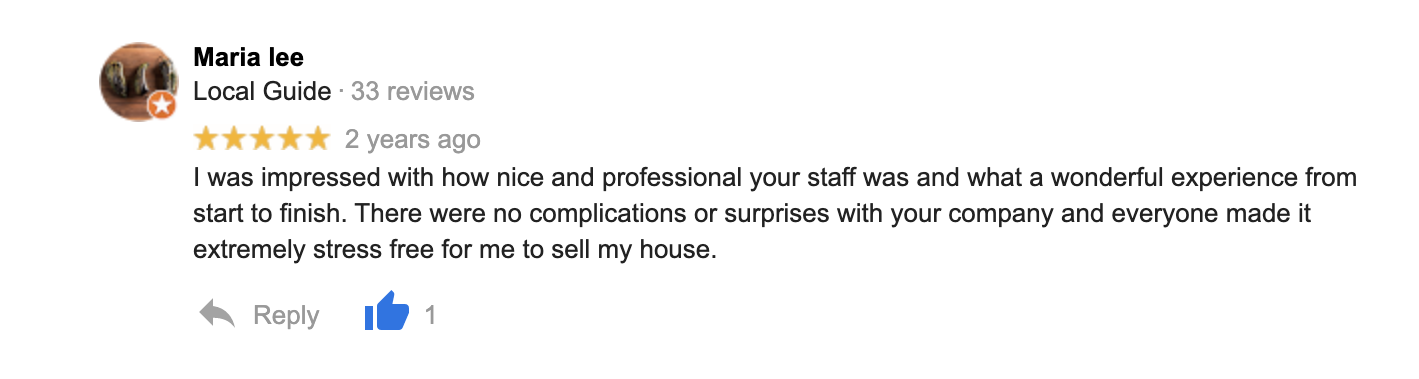Viewport: 1419px width, 379px height.
Task: Select the fourth gold rating star
Action: click(x=288, y=138)
